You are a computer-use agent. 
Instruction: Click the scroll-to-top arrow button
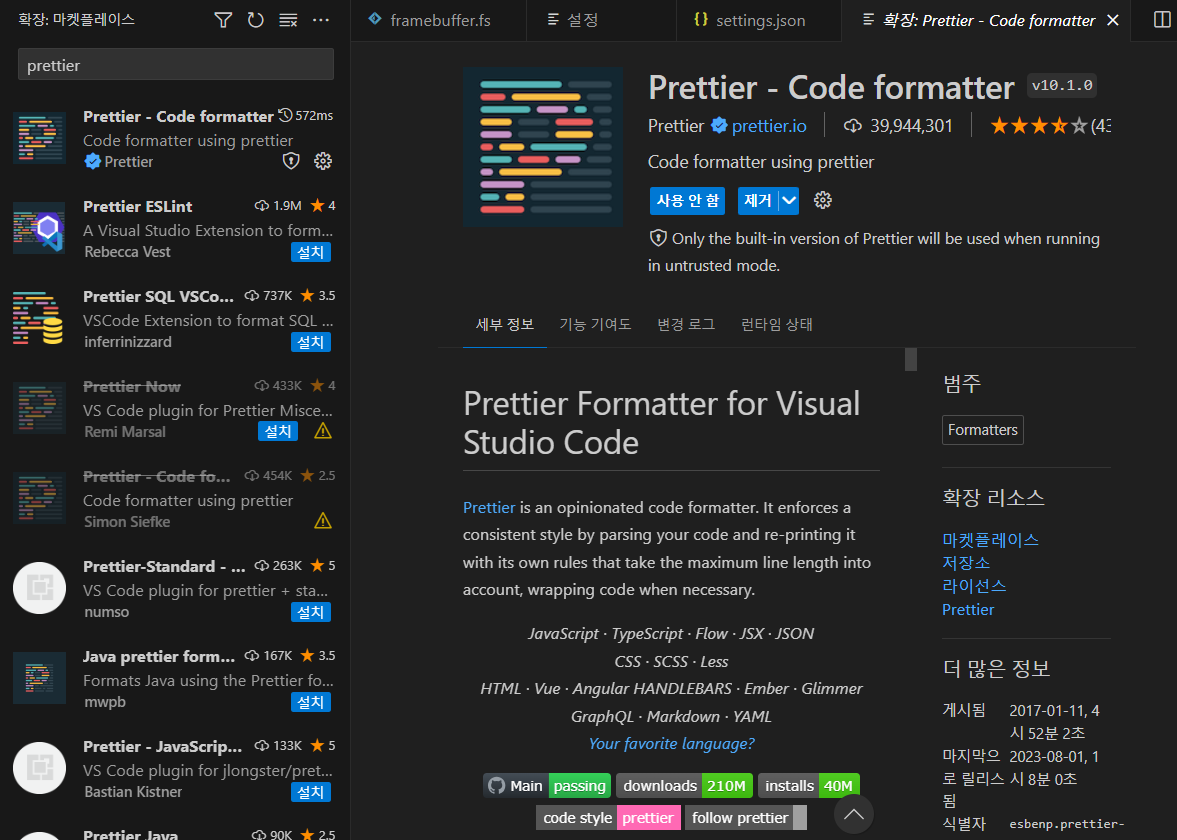tap(853, 814)
